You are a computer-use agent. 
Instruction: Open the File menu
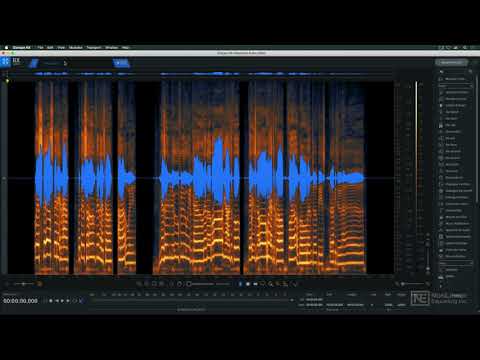tap(40, 48)
